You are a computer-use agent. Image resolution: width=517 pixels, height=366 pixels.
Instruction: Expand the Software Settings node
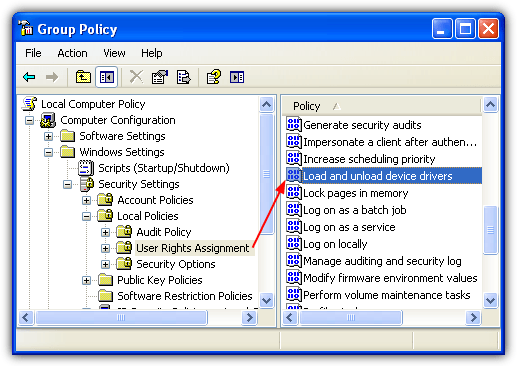click(x=48, y=136)
